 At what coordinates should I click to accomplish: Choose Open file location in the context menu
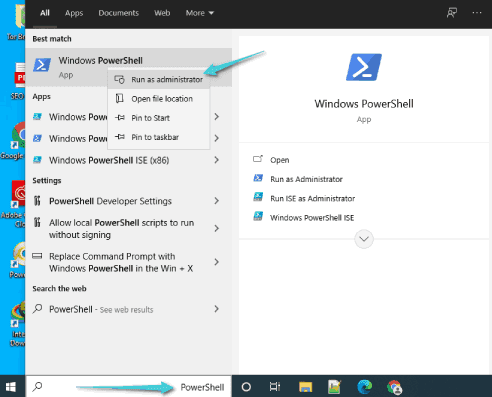pos(159,99)
